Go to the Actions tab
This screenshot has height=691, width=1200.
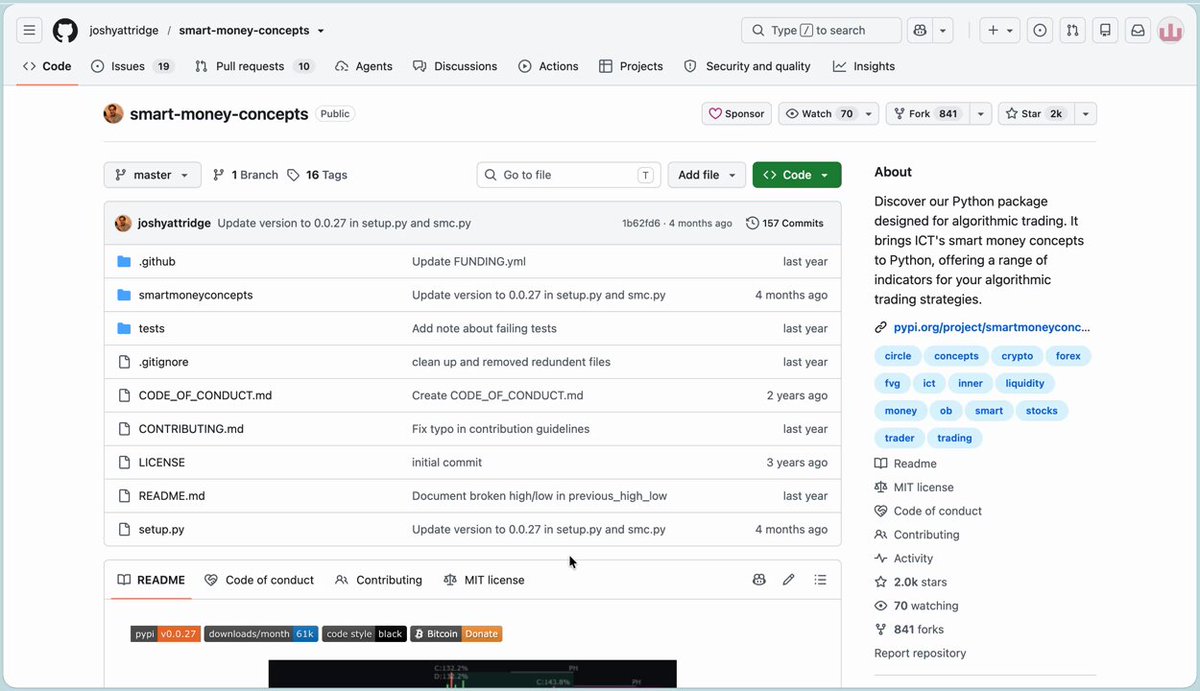coord(548,66)
